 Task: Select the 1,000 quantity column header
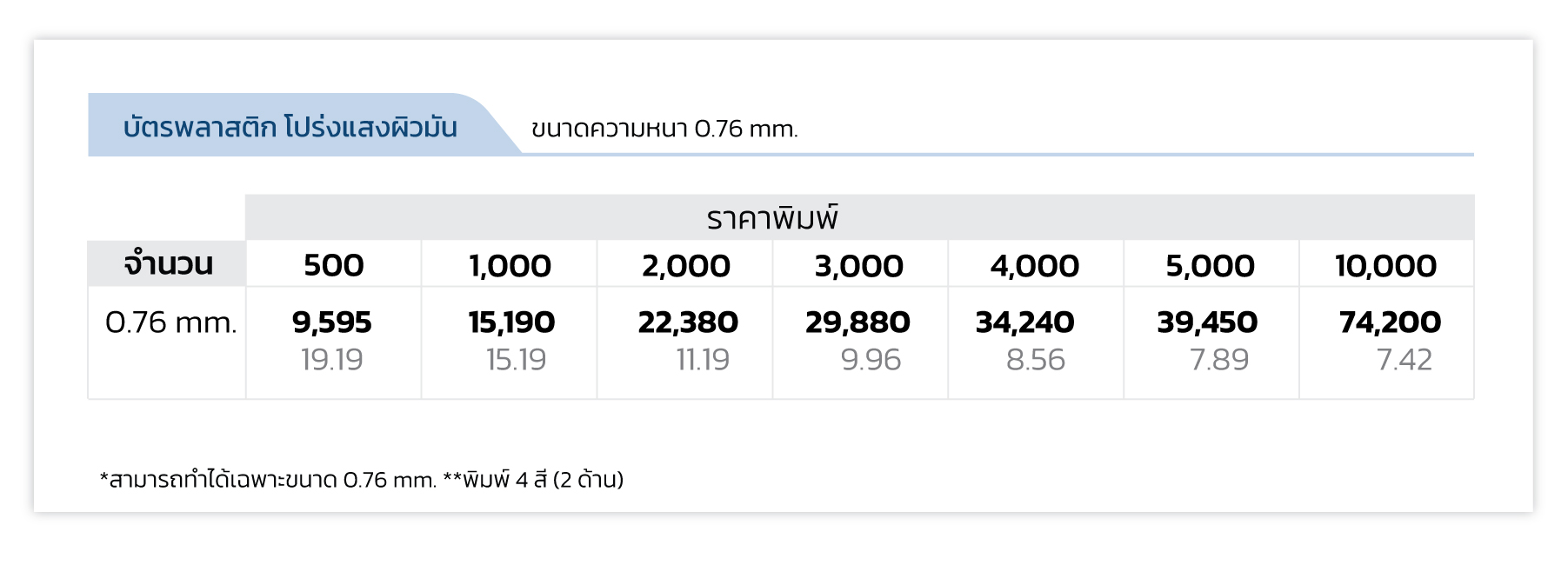click(x=510, y=264)
